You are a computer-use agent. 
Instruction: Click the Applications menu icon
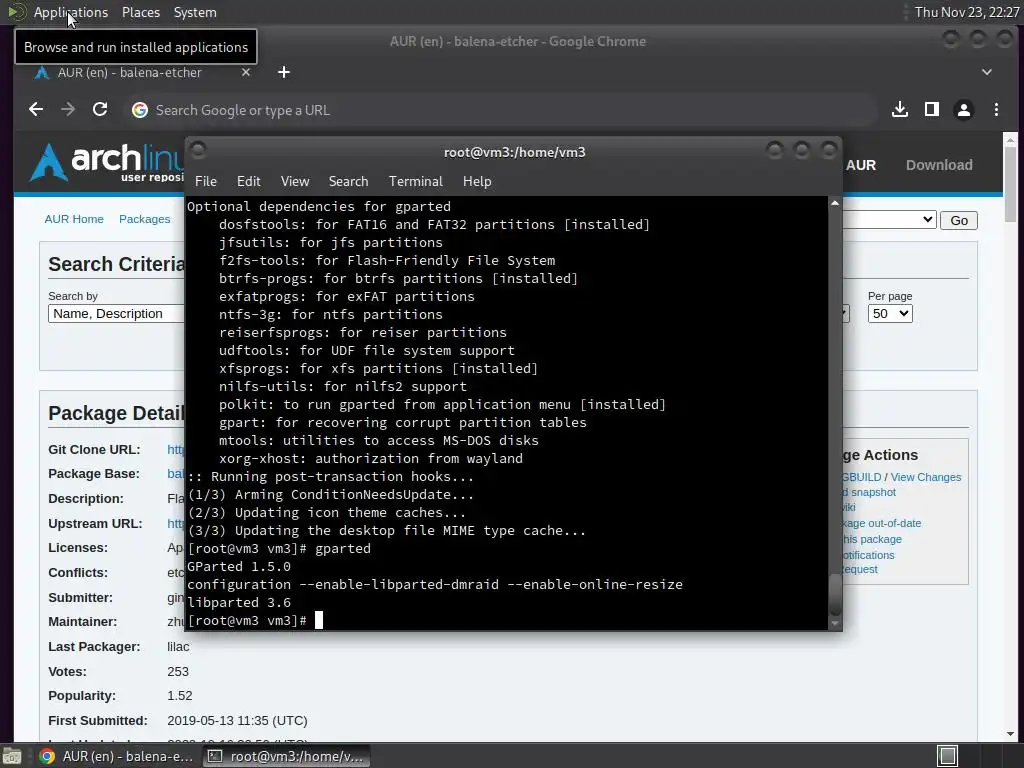point(16,12)
